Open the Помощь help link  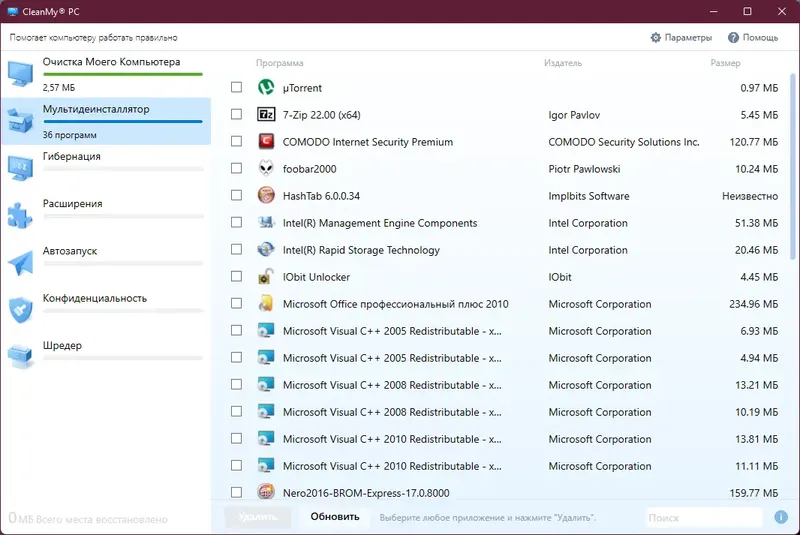pos(753,38)
